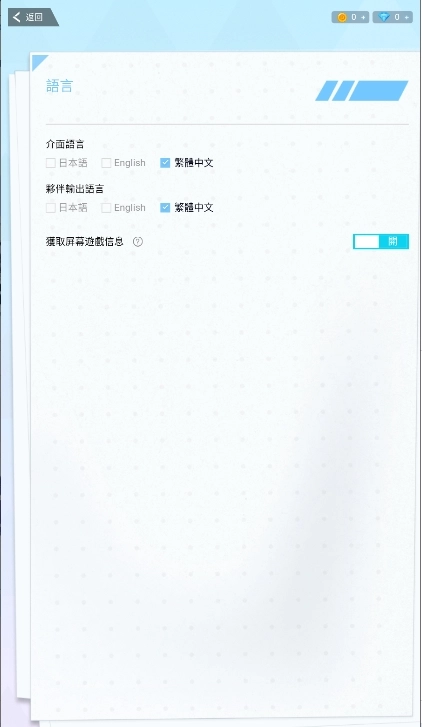This screenshot has width=422, height=727.
Task: Click the coin balance number
Action: coord(353,17)
